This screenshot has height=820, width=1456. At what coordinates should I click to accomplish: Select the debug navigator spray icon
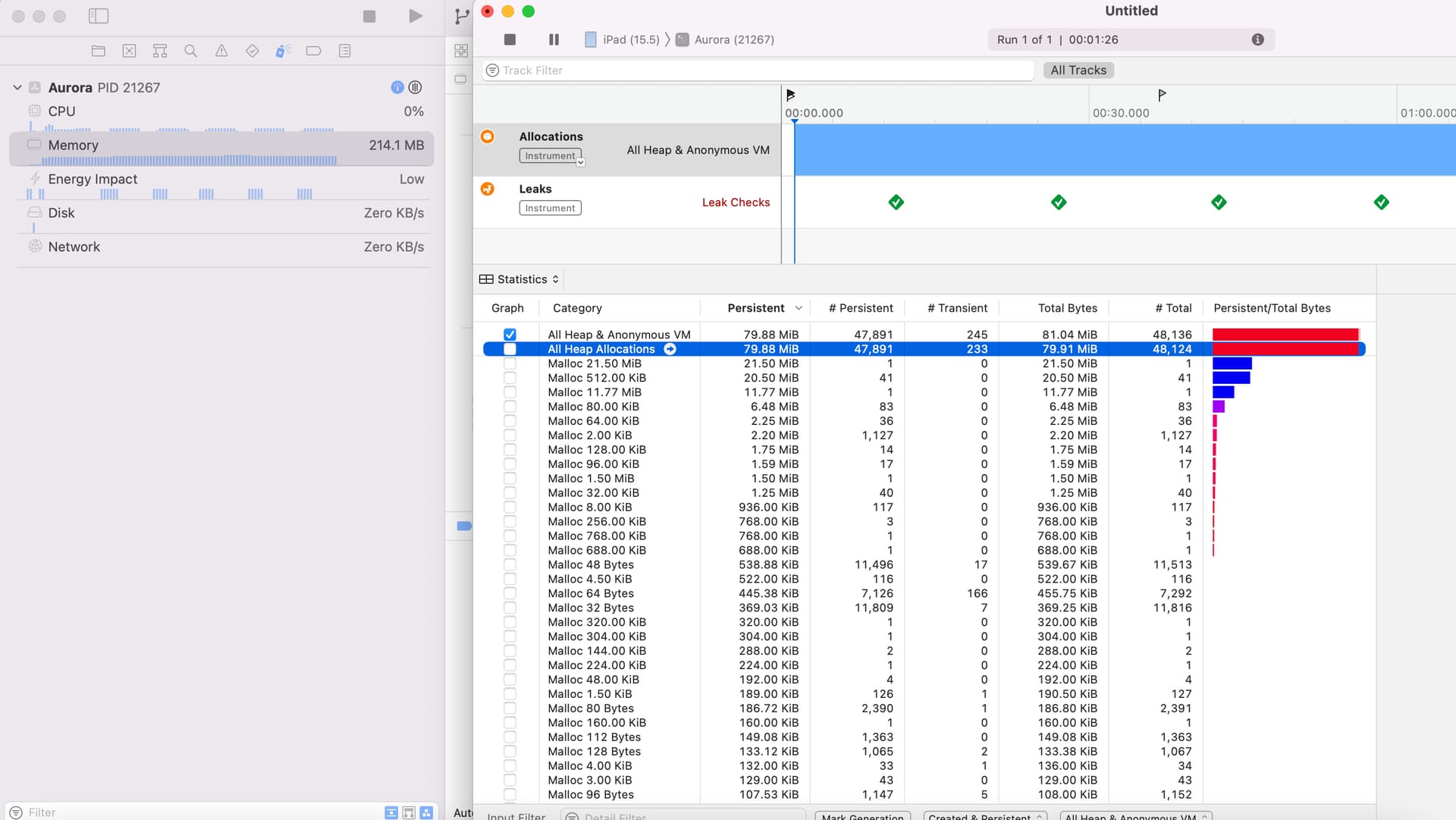click(x=282, y=51)
